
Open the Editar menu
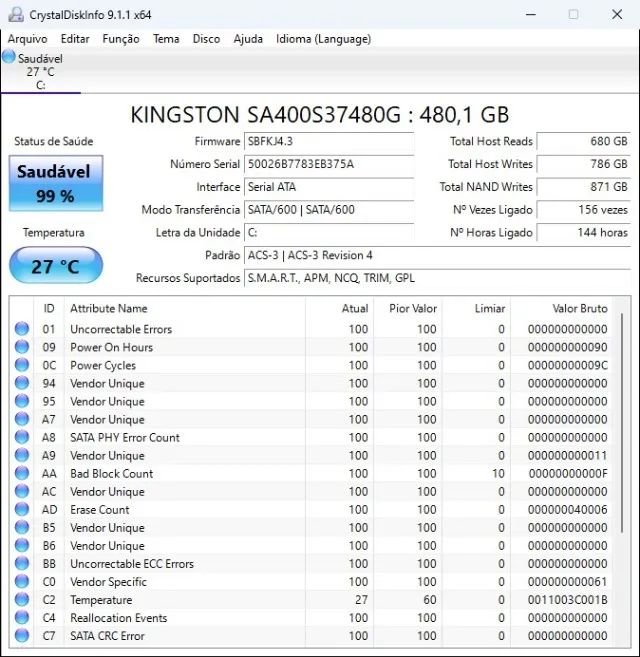pos(75,39)
